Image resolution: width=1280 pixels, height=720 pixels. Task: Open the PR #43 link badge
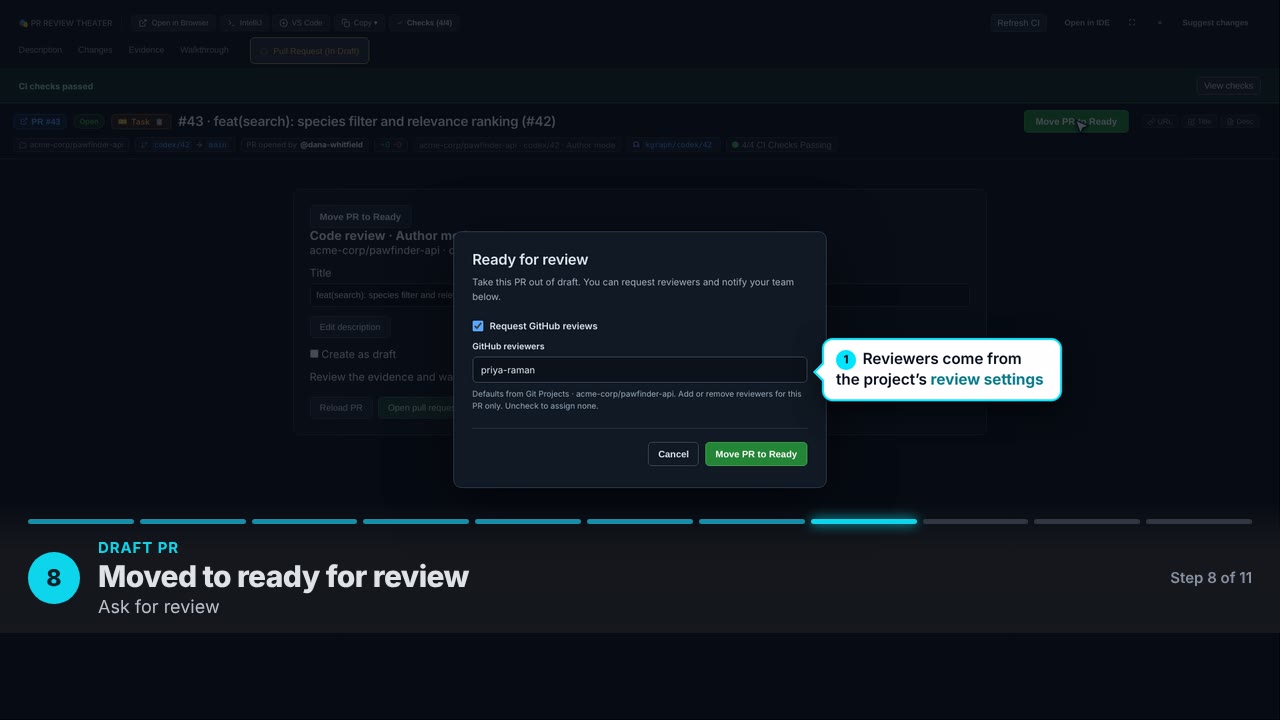click(40, 122)
